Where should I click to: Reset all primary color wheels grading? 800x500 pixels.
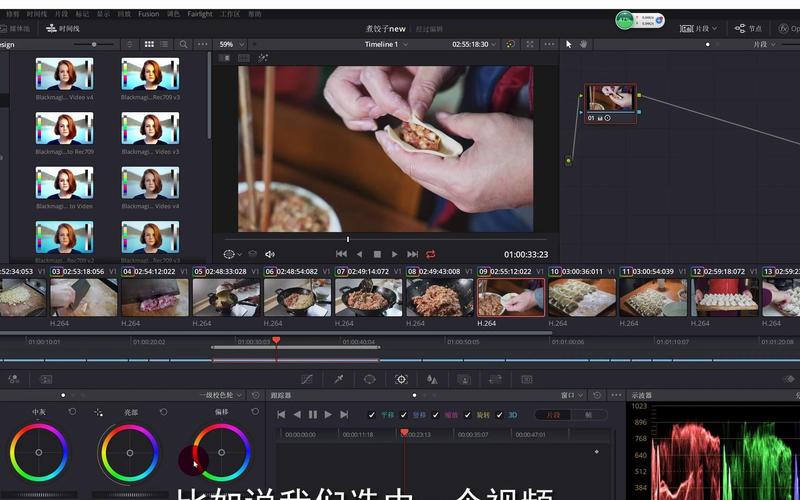coord(256,395)
